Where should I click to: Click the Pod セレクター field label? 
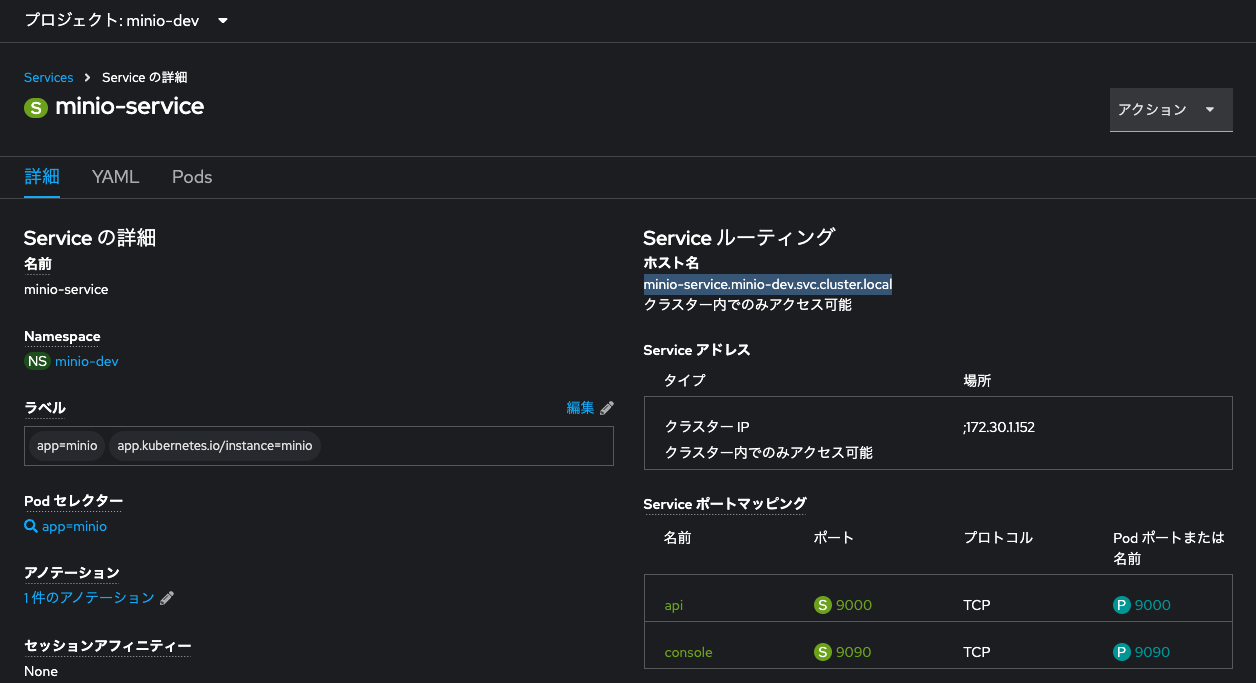point(74,500)
